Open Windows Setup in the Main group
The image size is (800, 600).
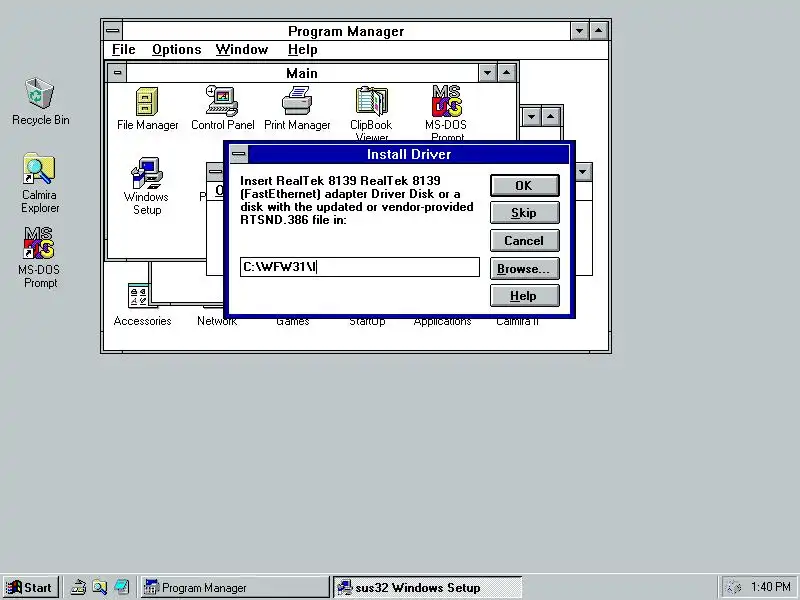coord(146,186)
